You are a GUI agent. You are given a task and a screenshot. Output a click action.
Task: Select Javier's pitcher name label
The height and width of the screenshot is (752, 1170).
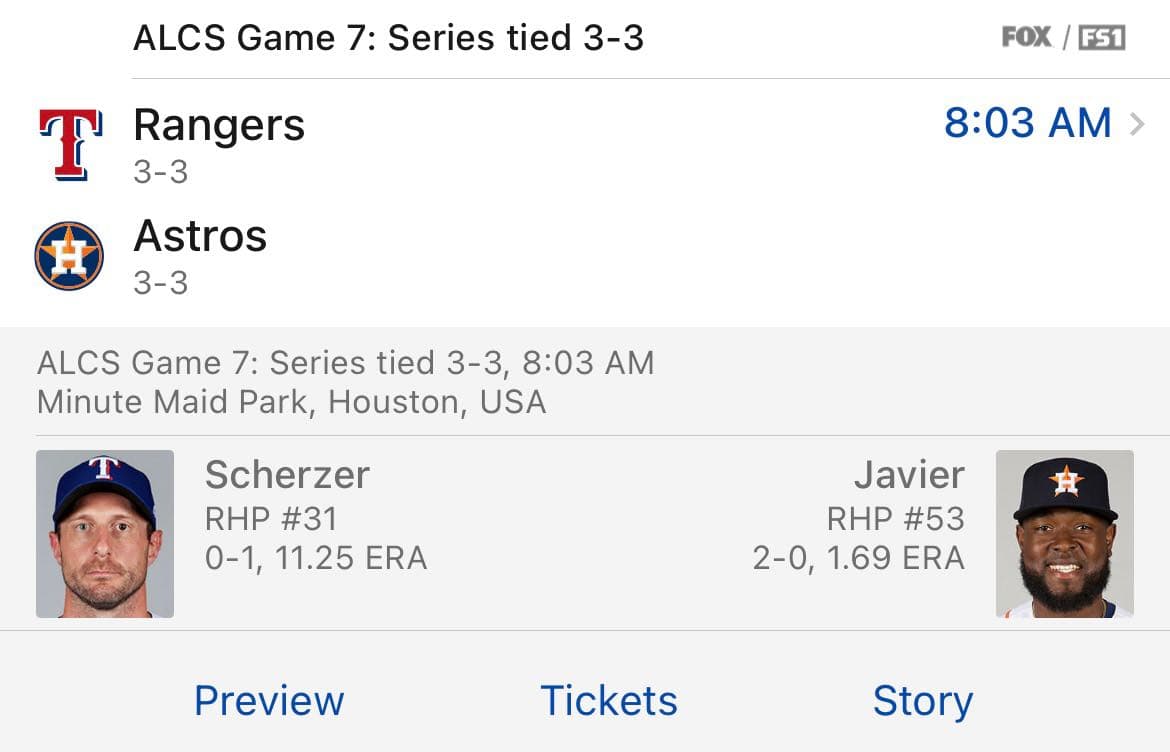pos(909,474)
